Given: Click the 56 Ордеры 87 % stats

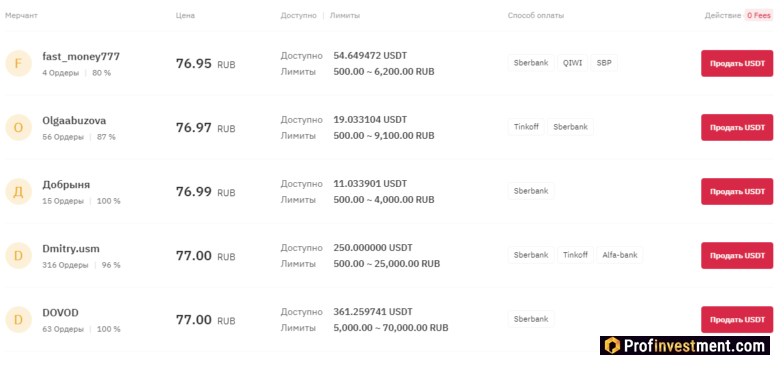Looking at the screenshot, I should 79,137.
